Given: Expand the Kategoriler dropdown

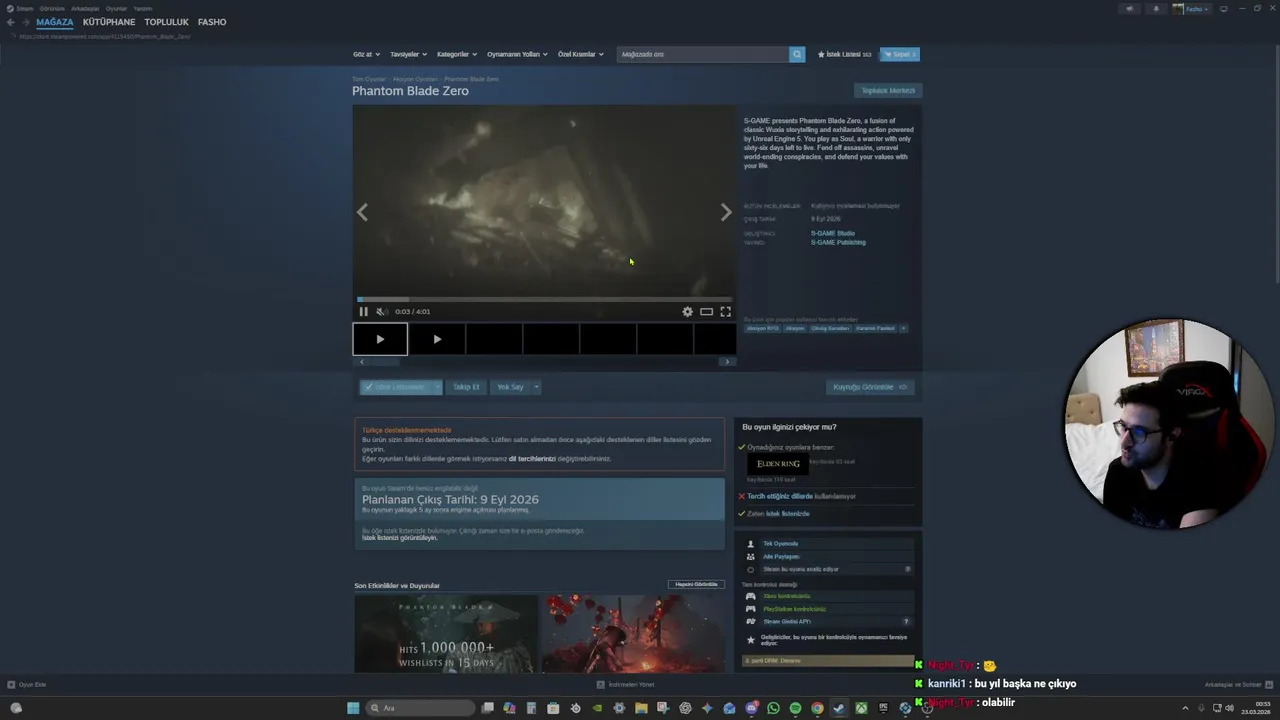Looking at the screenshot, I should pos(457,54).
